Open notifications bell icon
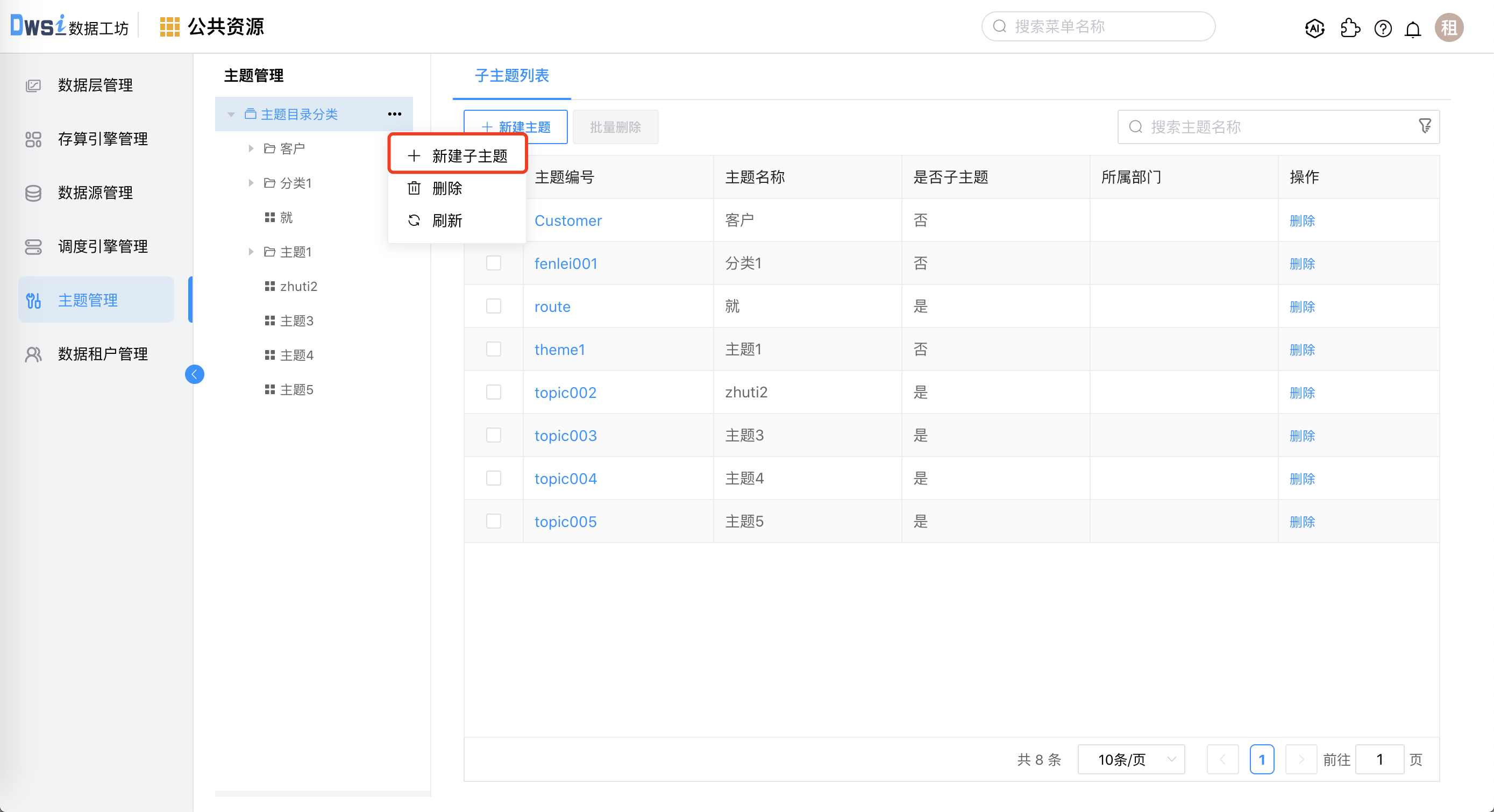This screenshot has height=812, width=1494. click(x=1413, y=28)
